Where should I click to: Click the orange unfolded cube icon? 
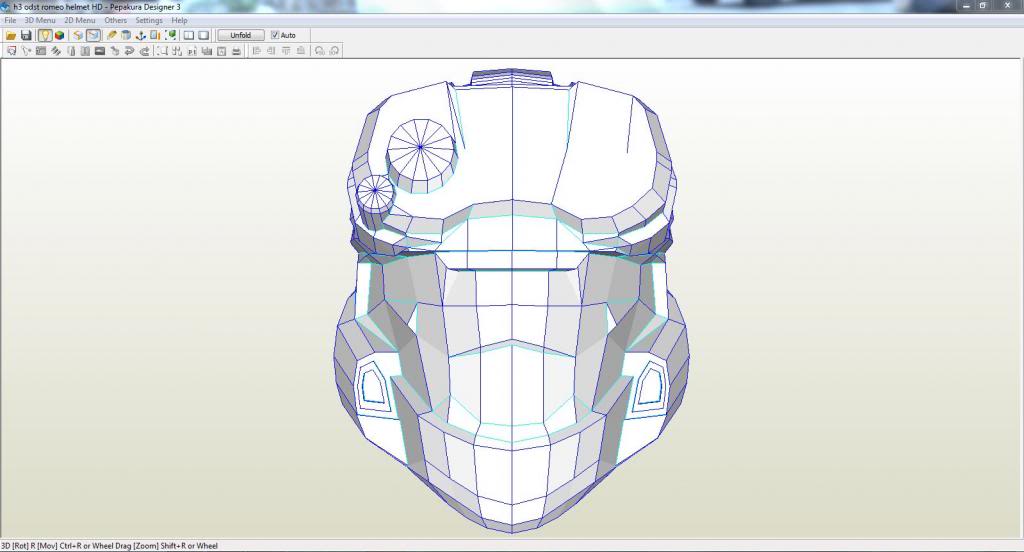[x=78, y=35]
